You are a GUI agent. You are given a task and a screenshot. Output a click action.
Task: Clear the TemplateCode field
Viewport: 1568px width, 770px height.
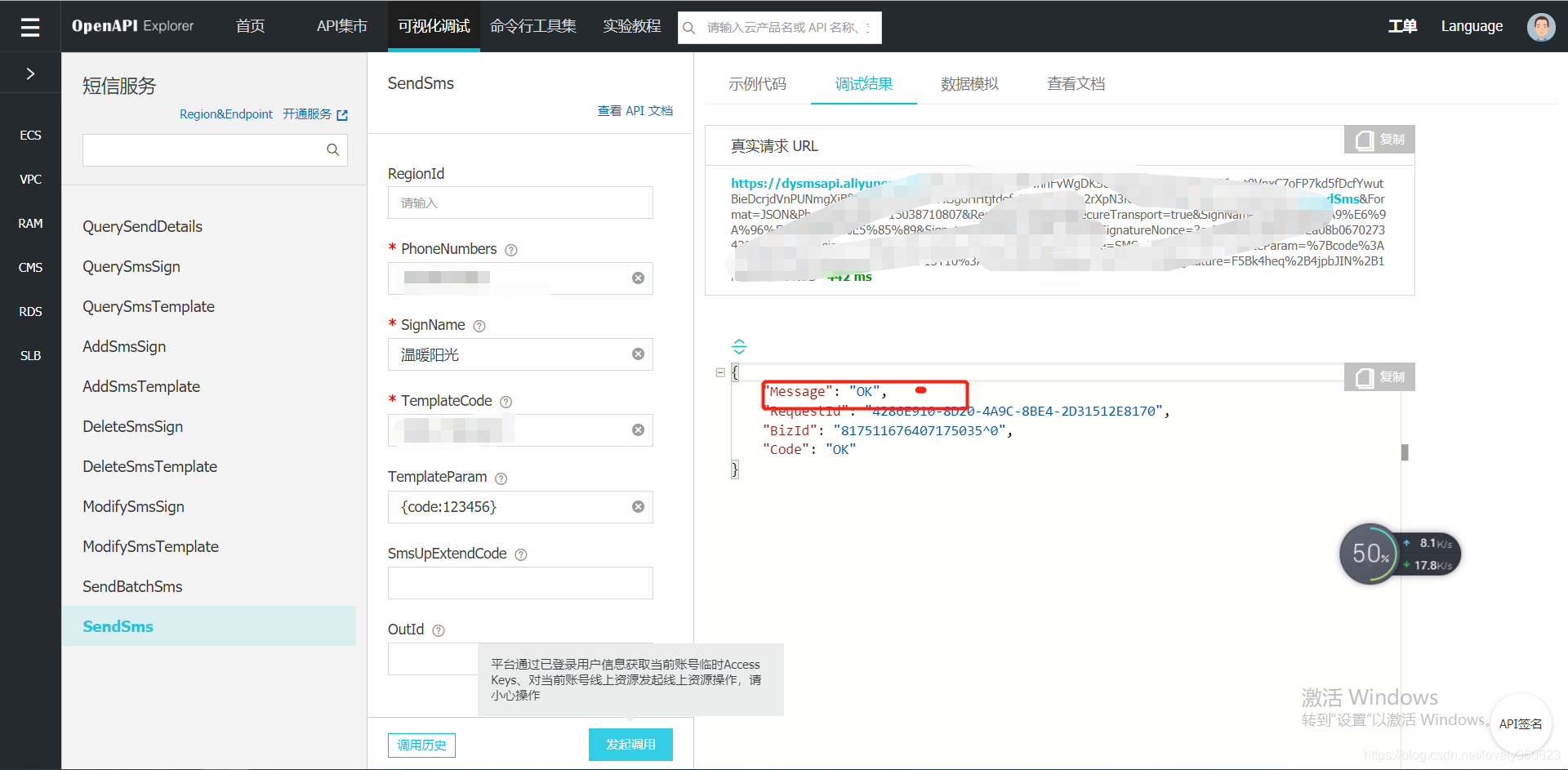point(638,430)
